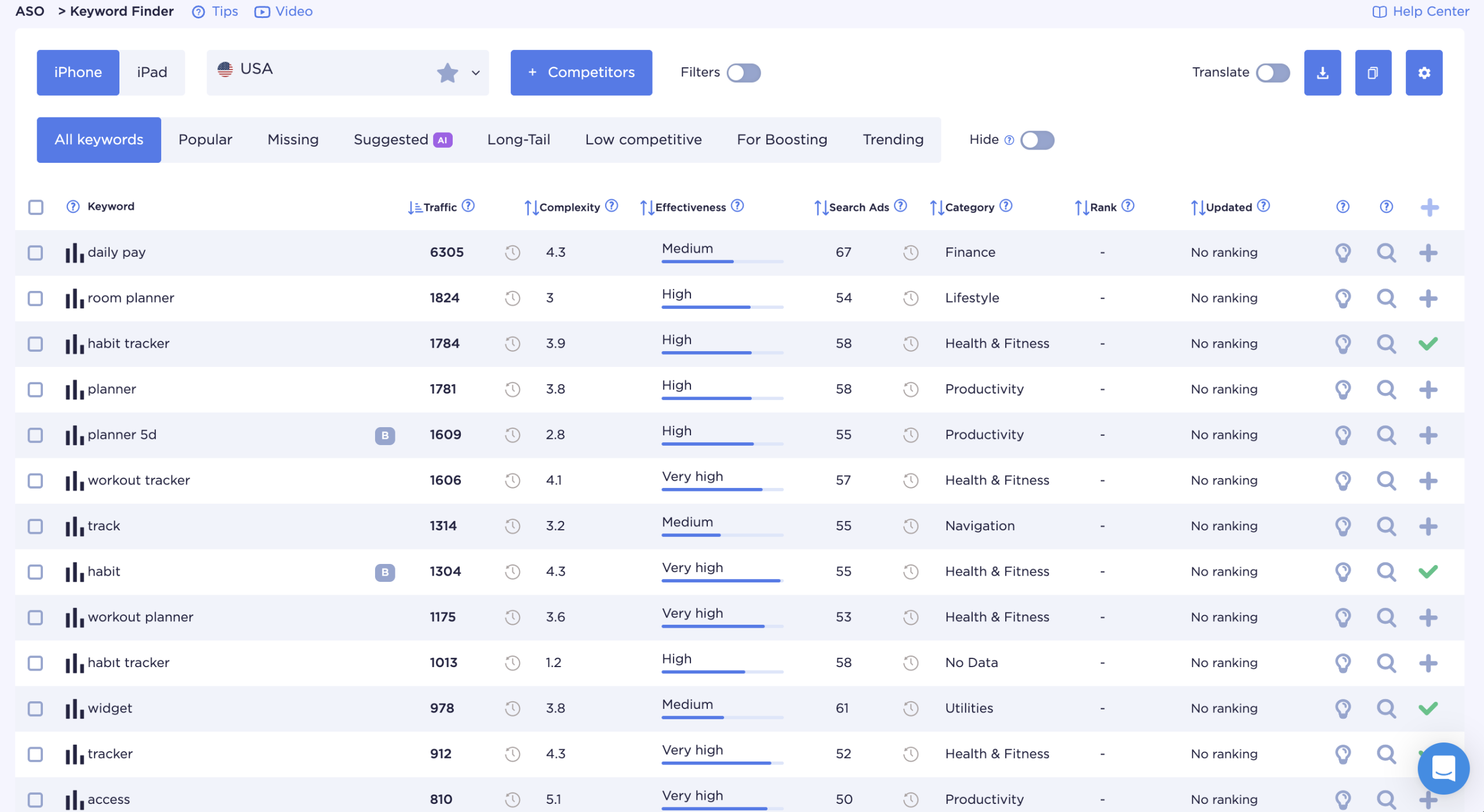This screenshot has width=1484, height=812.
Task: Open the Video tutorial link
Action: click(x=283, y=12)
